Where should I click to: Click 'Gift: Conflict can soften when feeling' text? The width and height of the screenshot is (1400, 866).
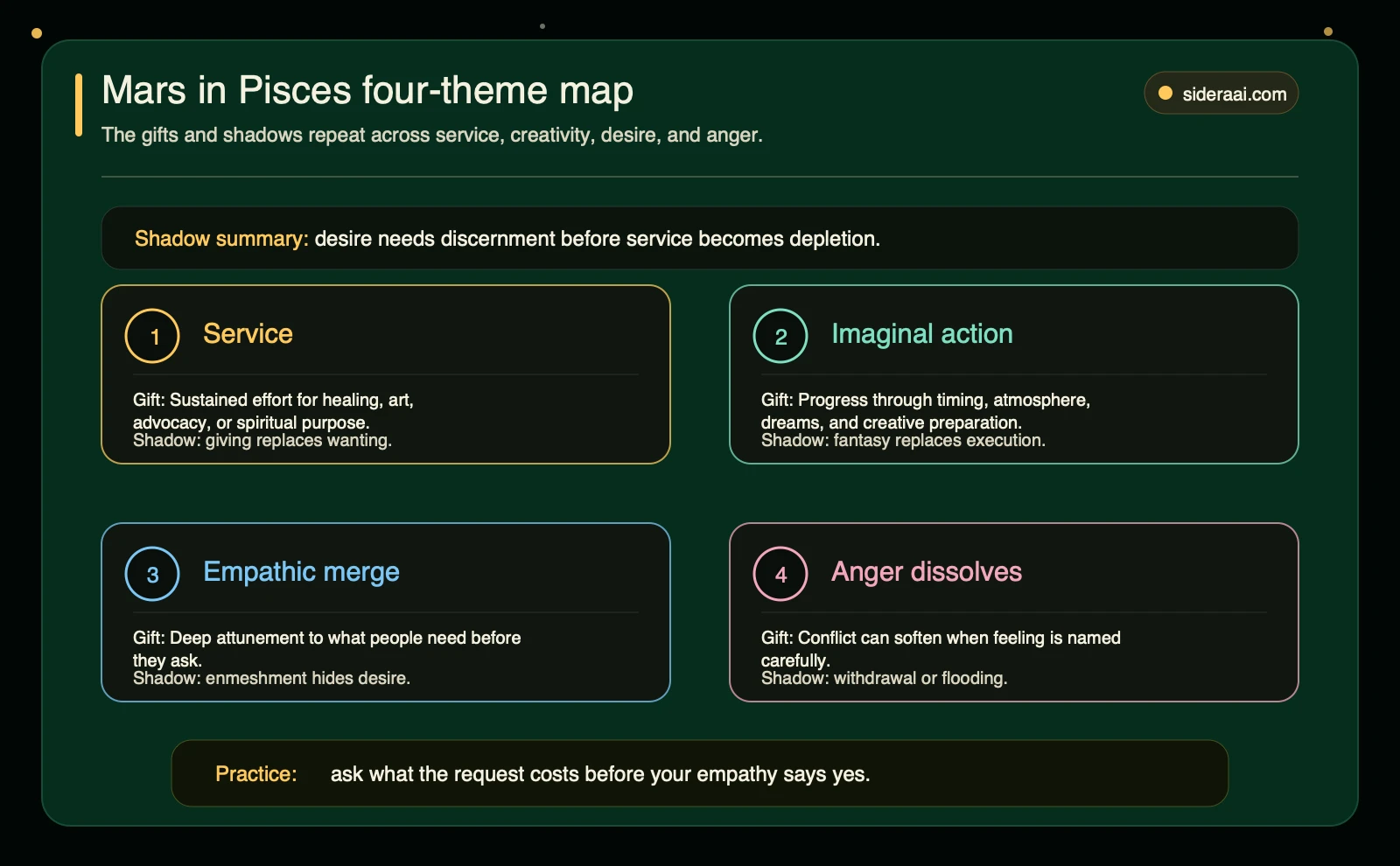coord(941,648)
